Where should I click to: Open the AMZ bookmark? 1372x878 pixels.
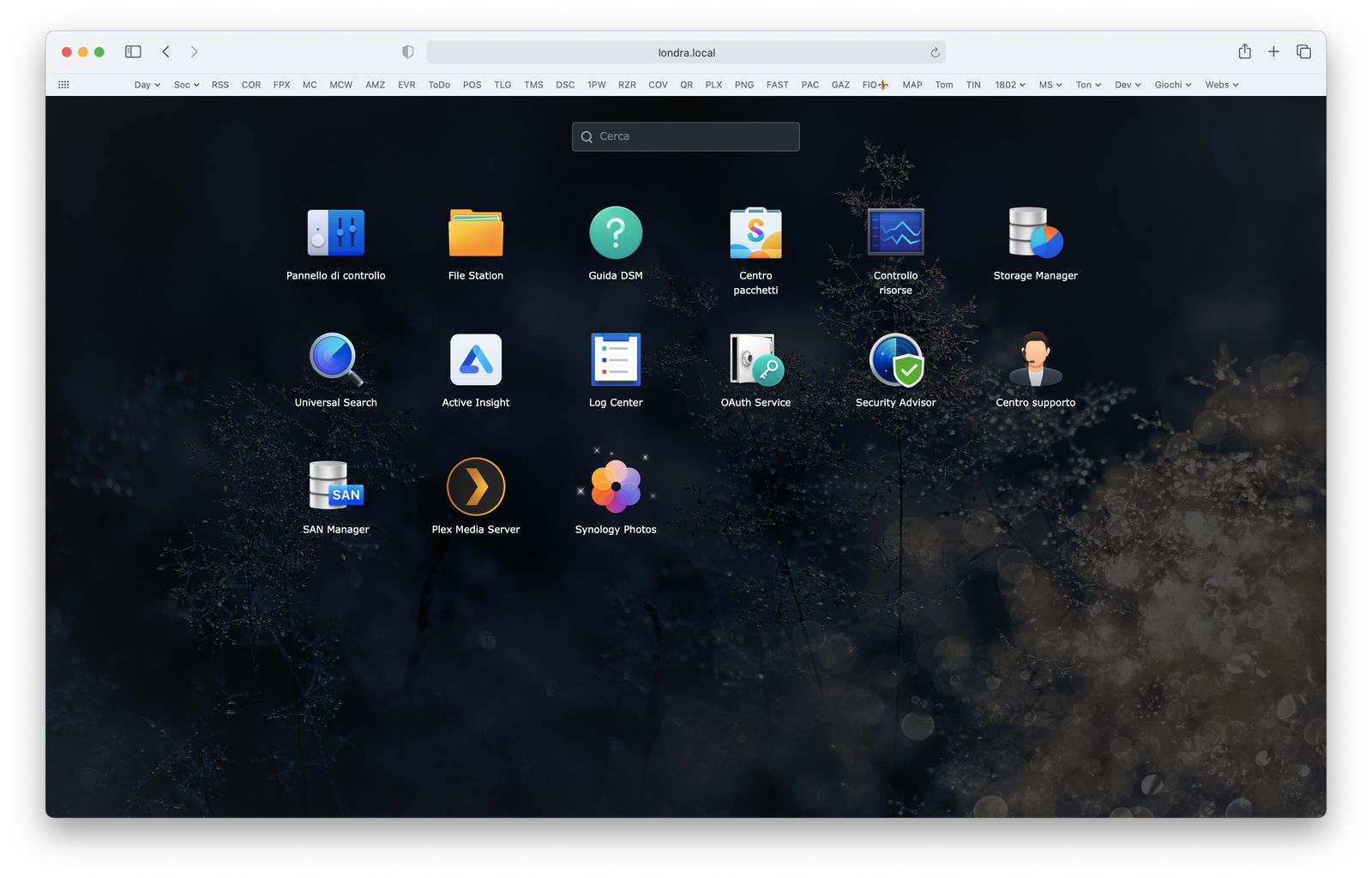(x=375, y=85)
